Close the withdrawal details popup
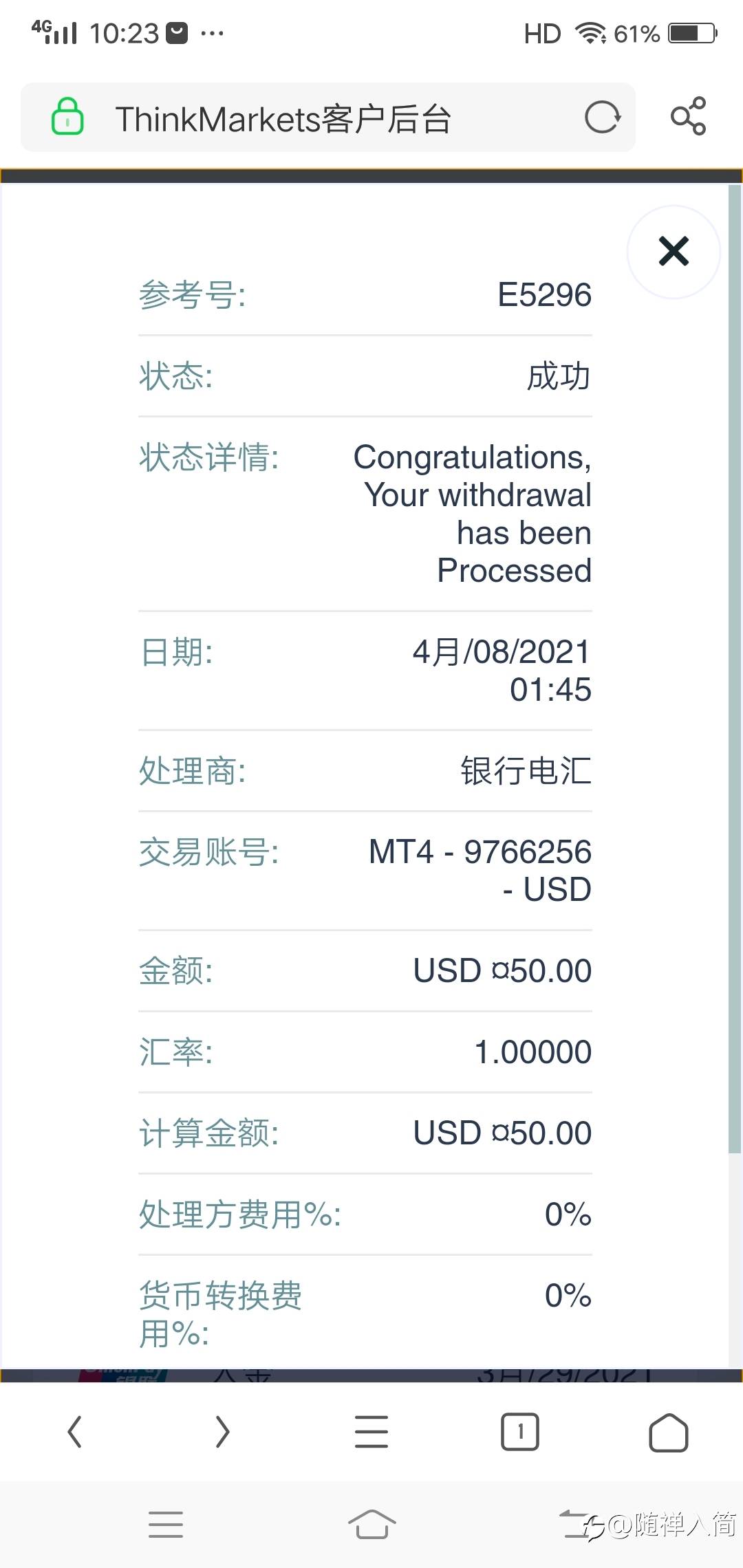Image resolution: width=743 pixels, height=1568 pixels. click(674, 252)
